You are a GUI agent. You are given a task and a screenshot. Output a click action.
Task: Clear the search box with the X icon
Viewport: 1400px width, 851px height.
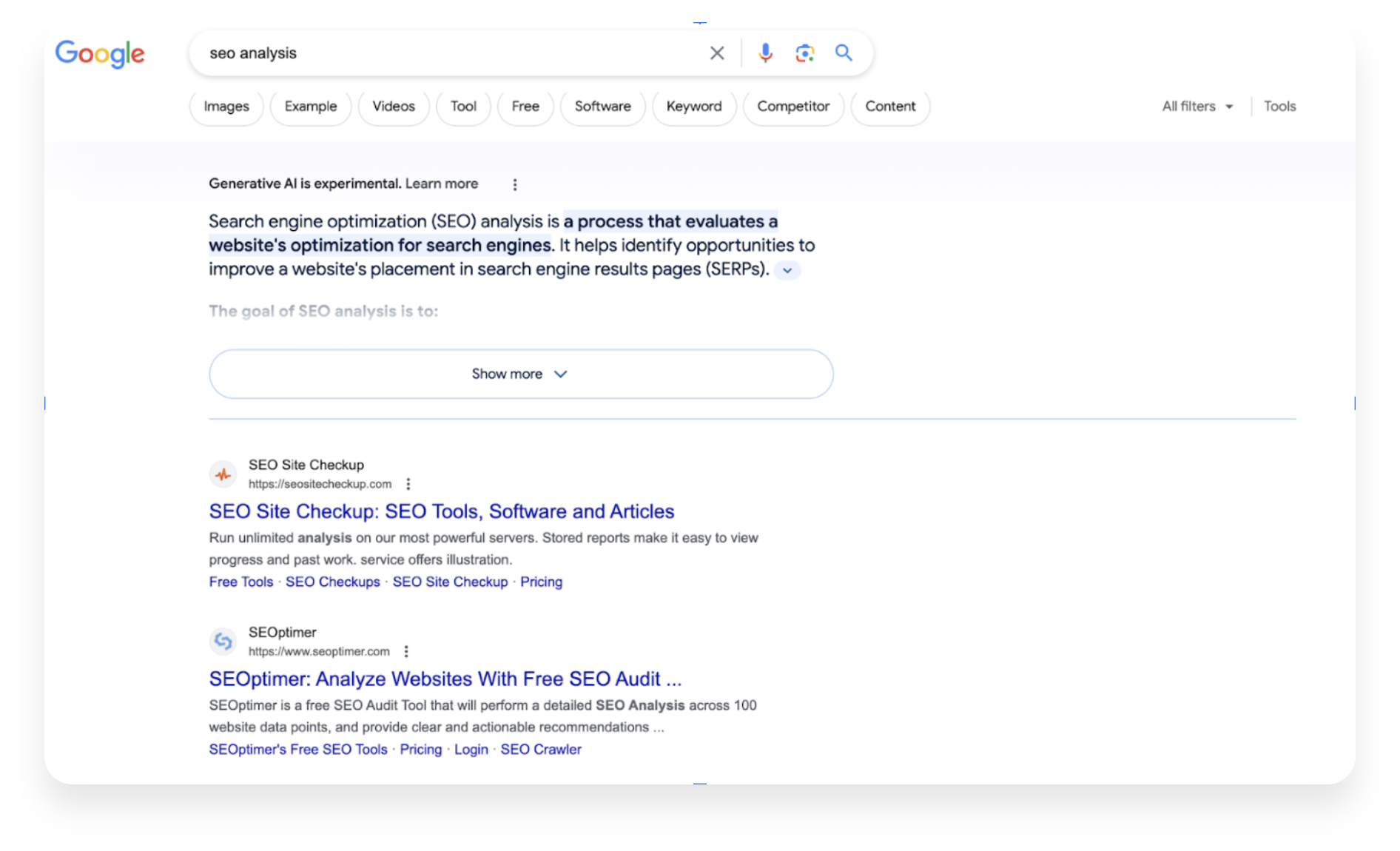click(x=716, y=53)
